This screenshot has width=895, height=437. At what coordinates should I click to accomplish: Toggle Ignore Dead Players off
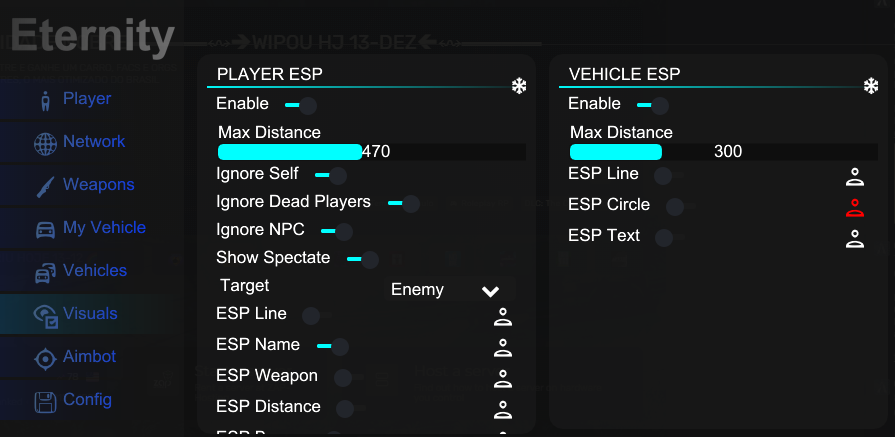coord(404,204)
